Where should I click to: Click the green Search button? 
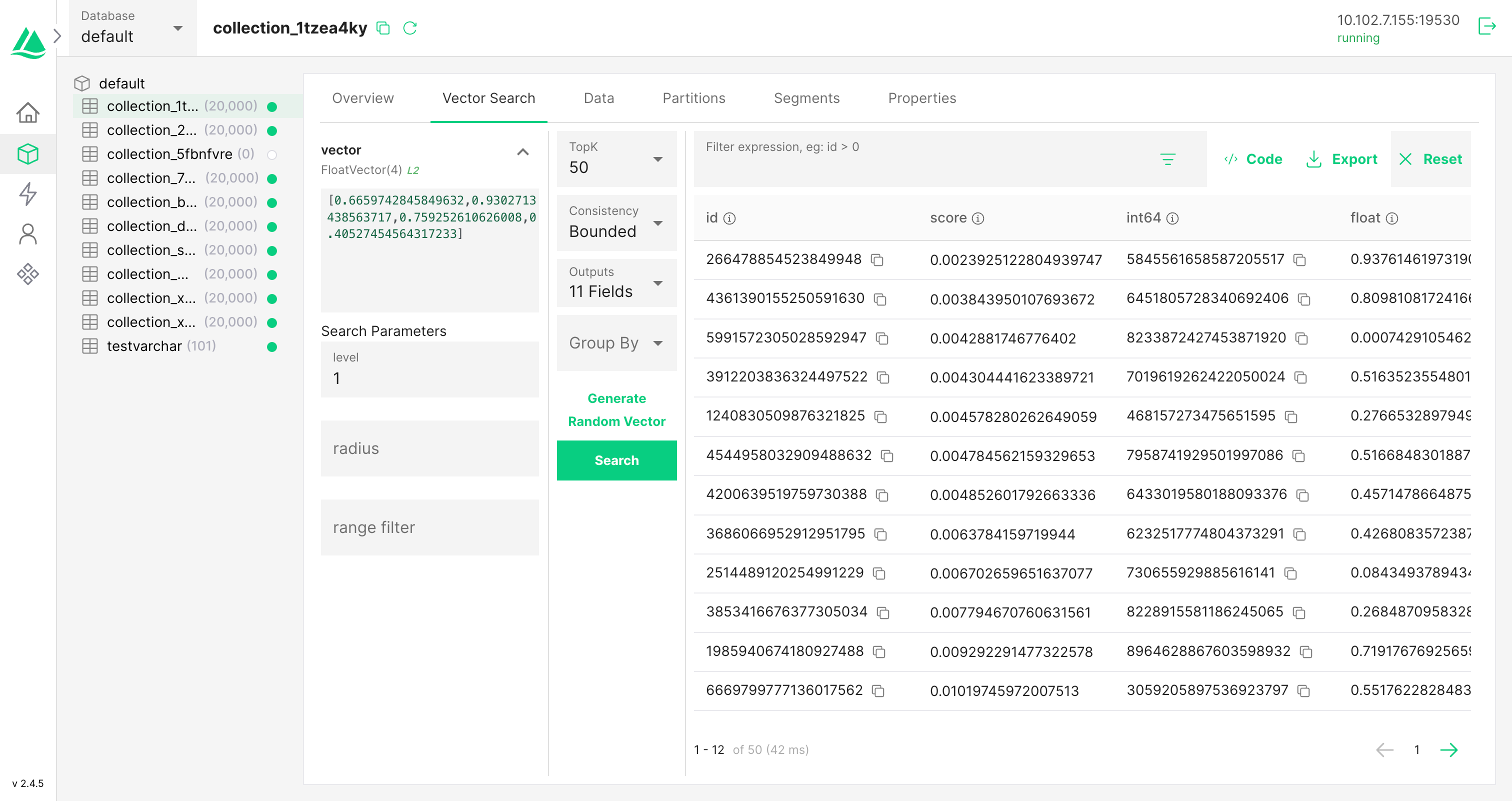[x=616, y=460]
